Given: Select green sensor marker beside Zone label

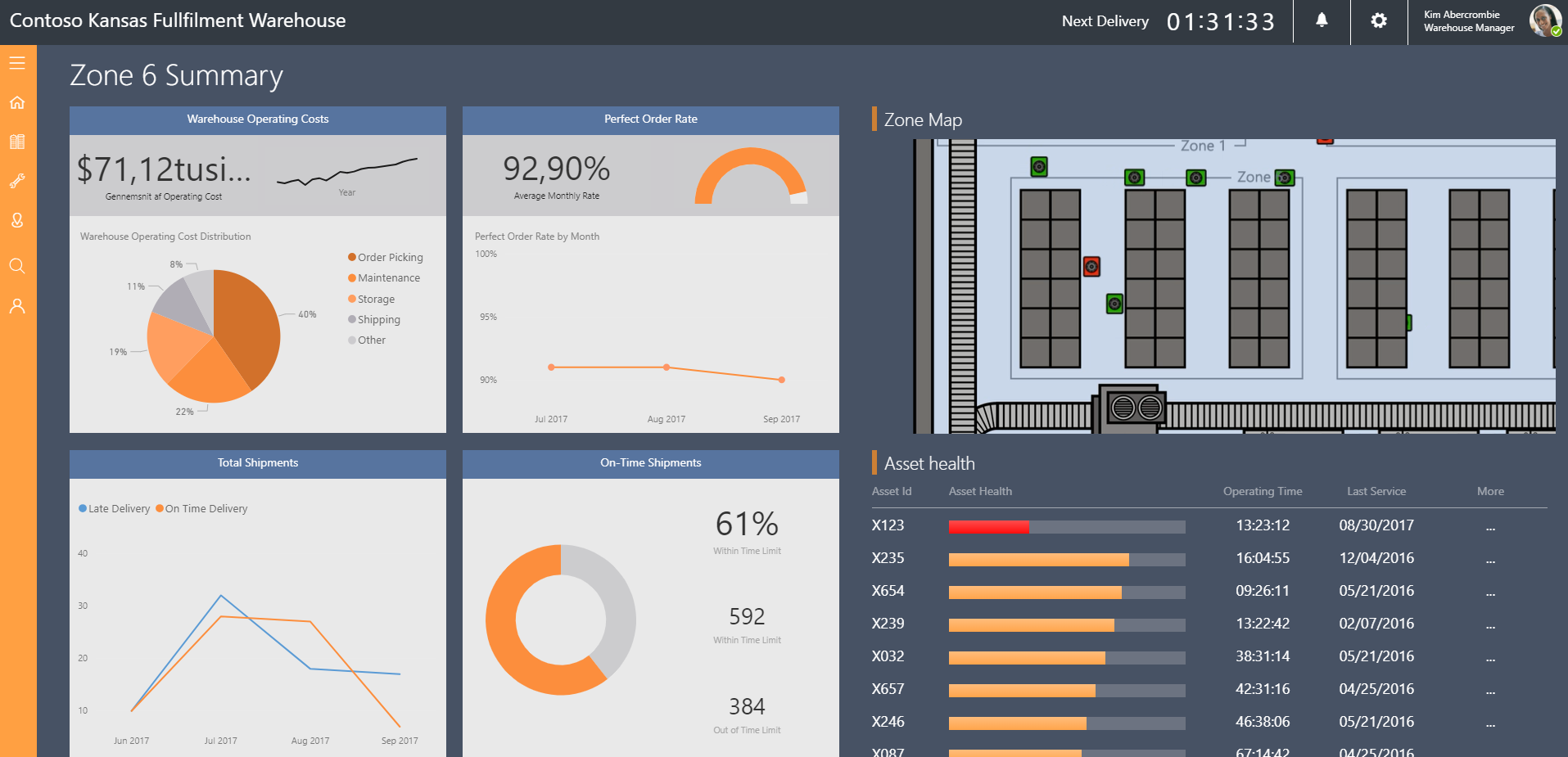Looking at the screenshot, I should tap(1285, 178).
